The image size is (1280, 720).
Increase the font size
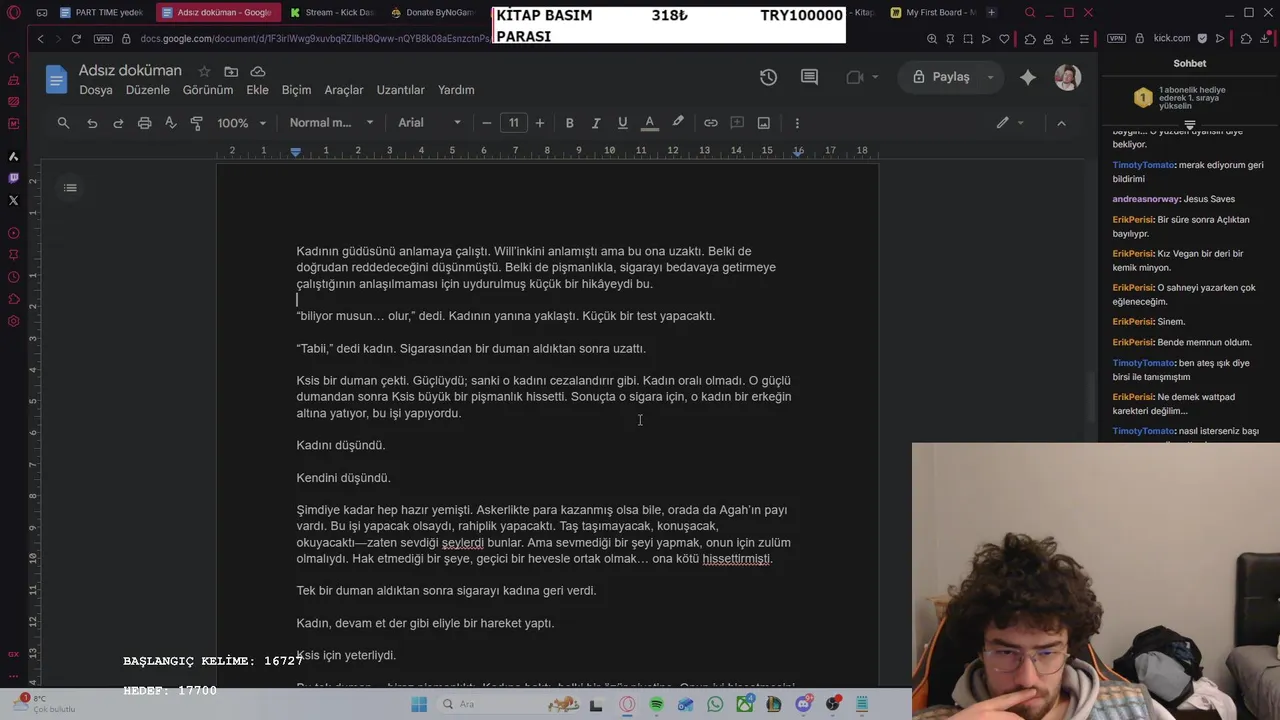pos(540,123)
